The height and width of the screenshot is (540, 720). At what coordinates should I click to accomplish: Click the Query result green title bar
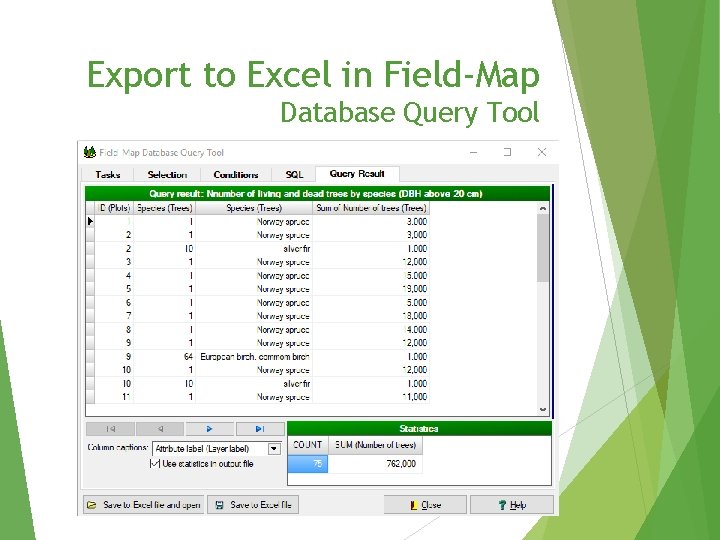click(x=317, y=193)
